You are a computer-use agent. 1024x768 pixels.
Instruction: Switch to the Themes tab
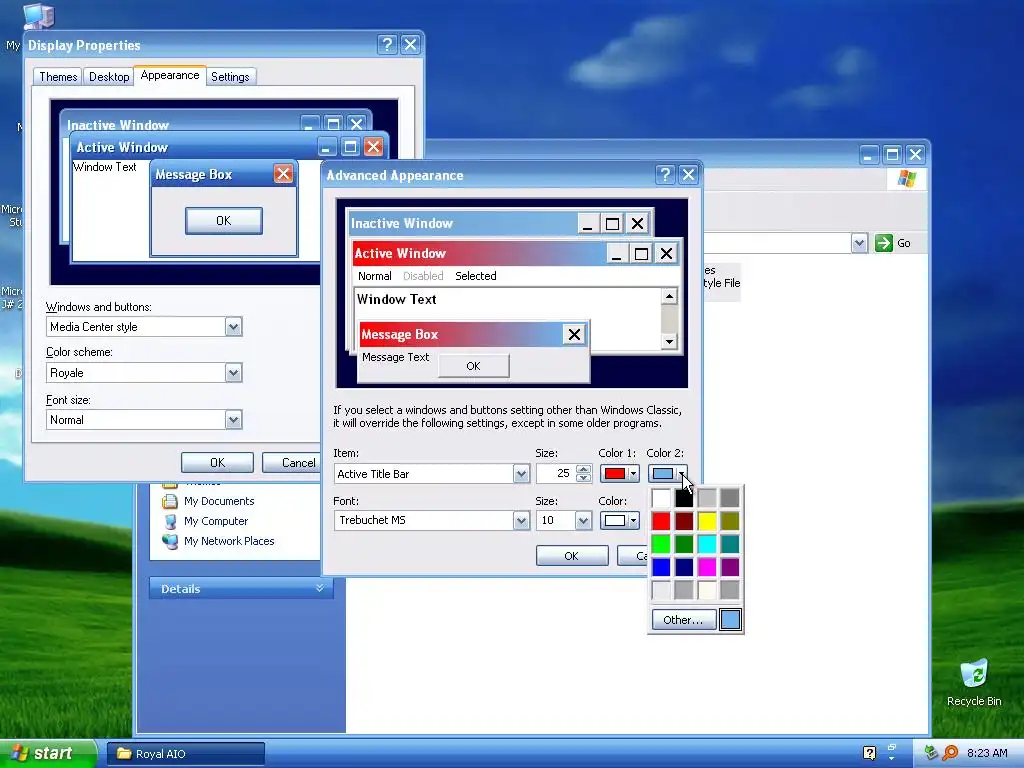tap(58, 77)
